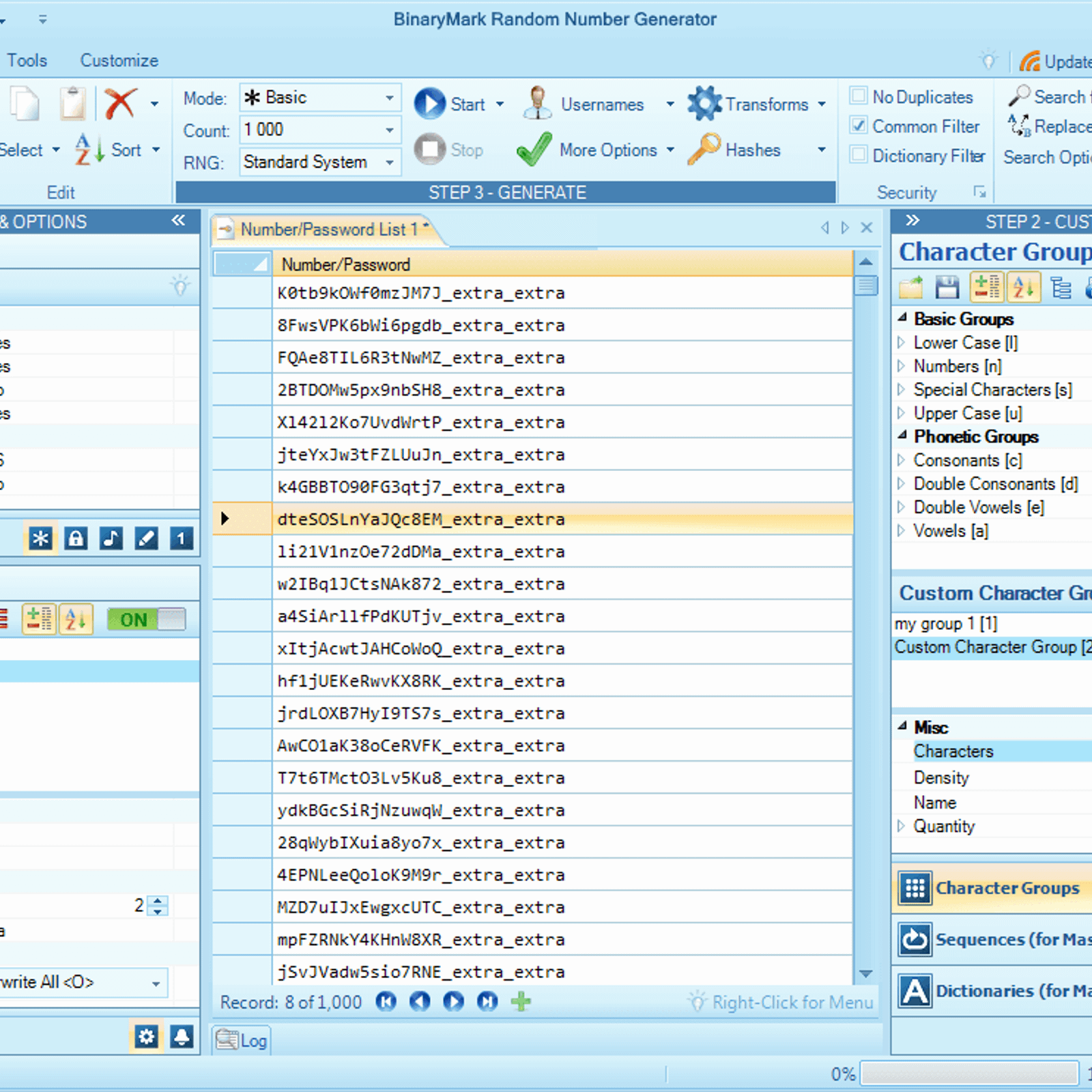
Task: Open the Dictionaries (for Masks) panel tab
Action: click(x=992, y=991)
